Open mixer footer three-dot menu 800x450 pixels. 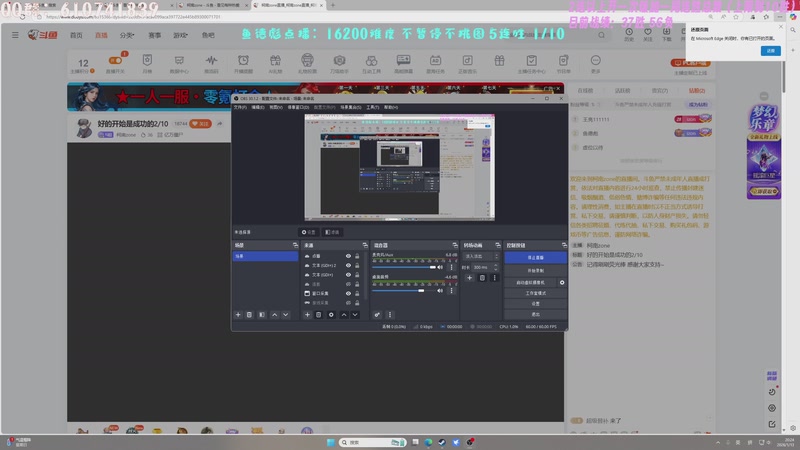tap(390, 315)
